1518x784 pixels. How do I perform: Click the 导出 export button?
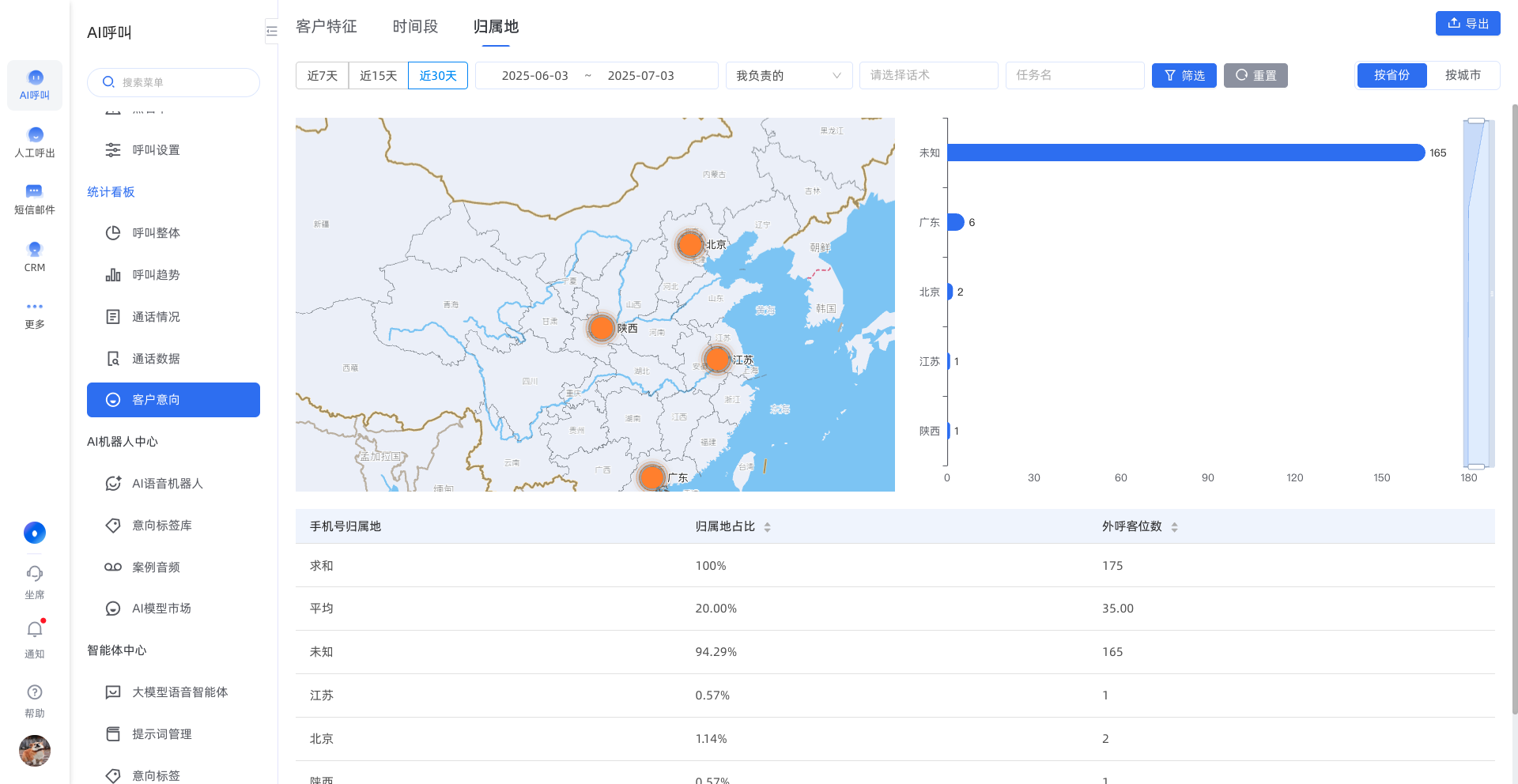[x=1467, y=24]
